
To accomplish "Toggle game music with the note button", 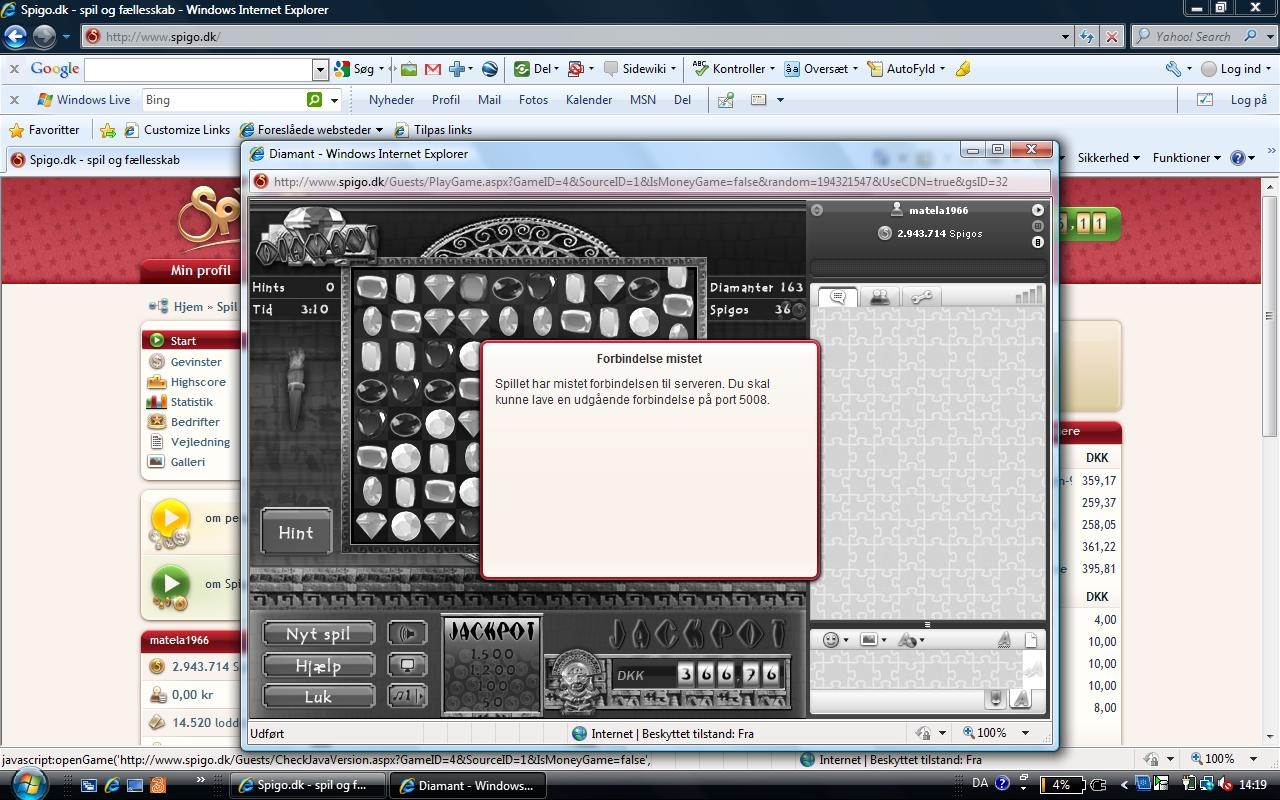I will point(407,696).
